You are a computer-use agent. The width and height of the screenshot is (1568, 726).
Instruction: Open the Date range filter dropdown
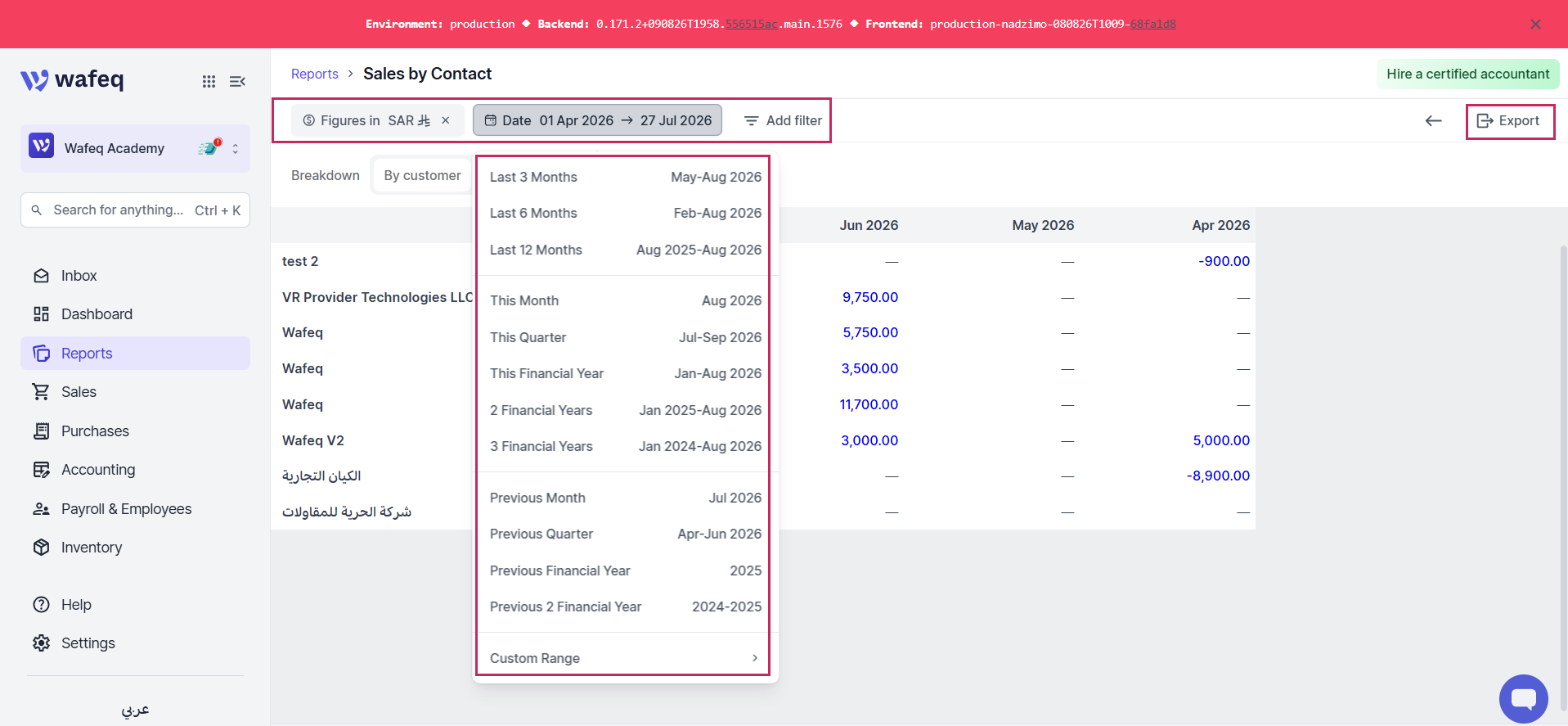(597, 120)
